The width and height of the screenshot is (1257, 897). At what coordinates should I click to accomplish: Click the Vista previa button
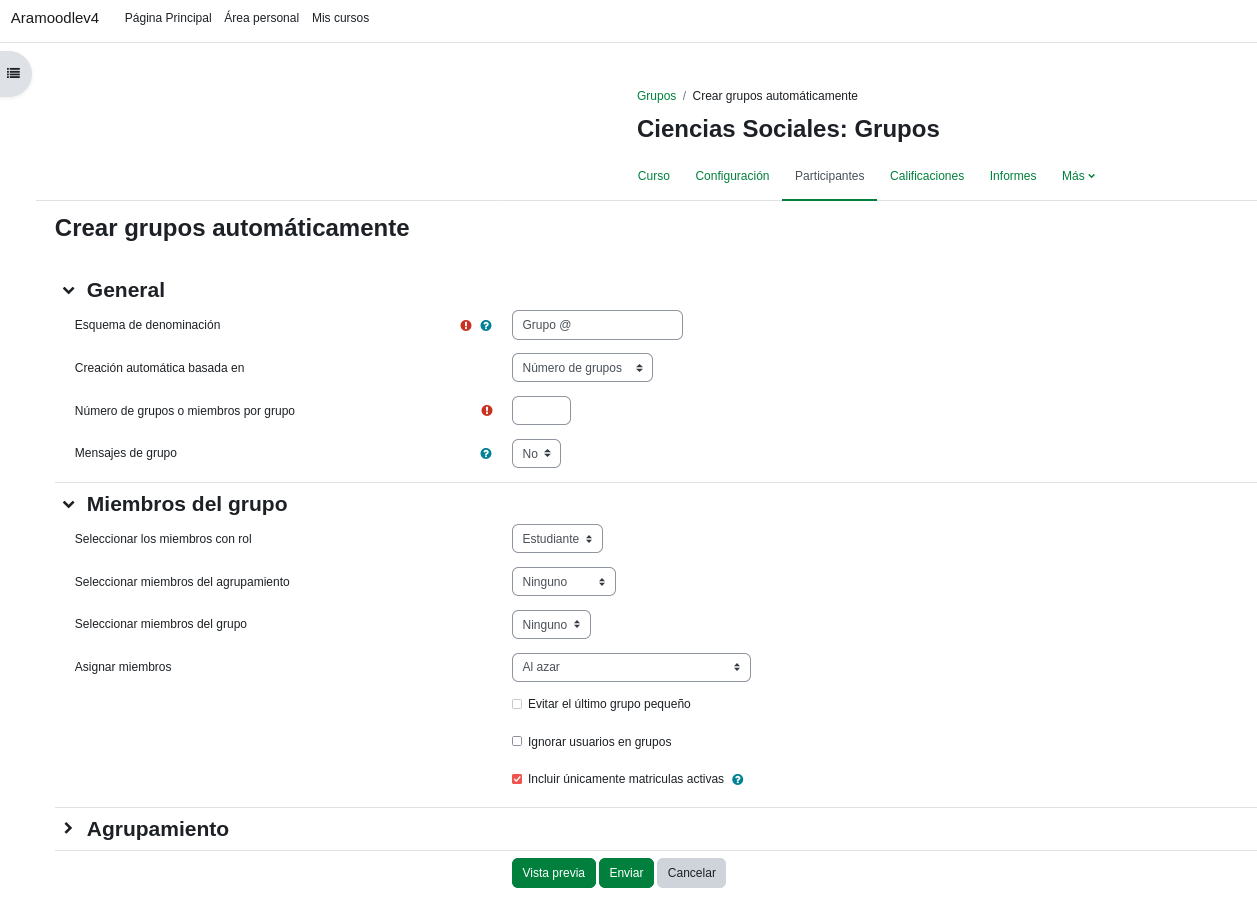click(x=554, y=873)
